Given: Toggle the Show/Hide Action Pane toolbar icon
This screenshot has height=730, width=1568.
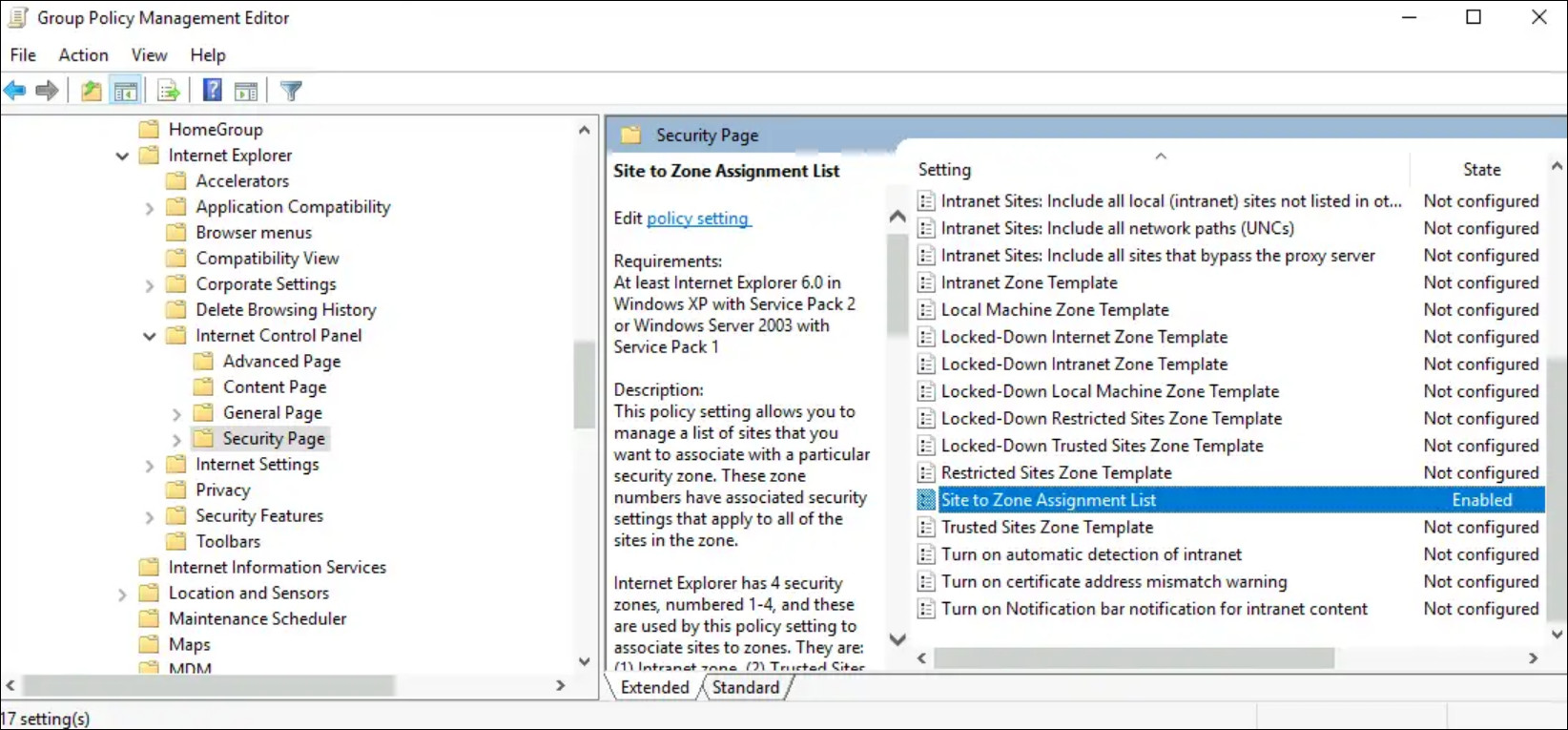Looking at the screenshot, I should (246, 91).
